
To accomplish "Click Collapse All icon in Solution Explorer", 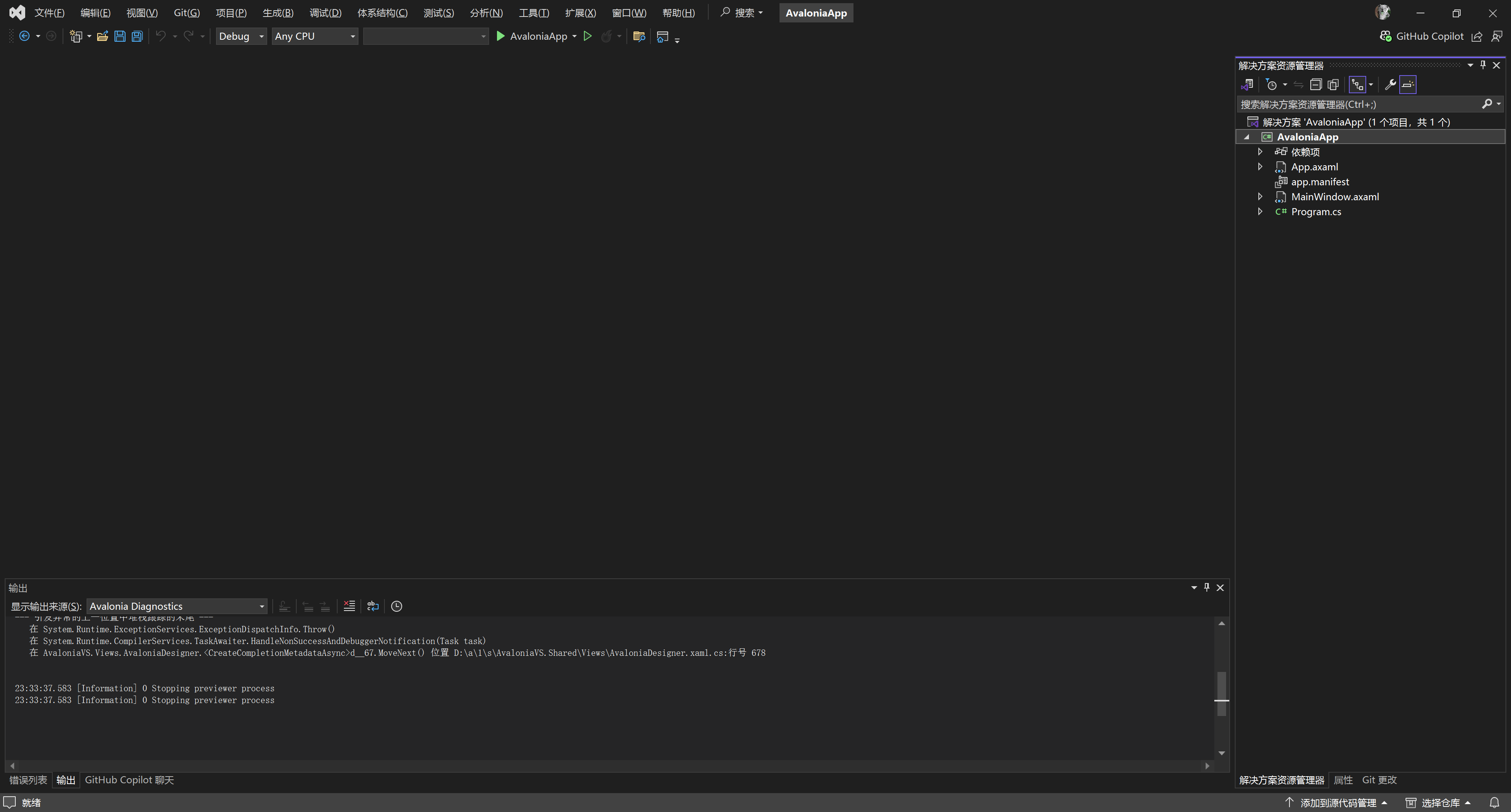I will pos(1316,85).
